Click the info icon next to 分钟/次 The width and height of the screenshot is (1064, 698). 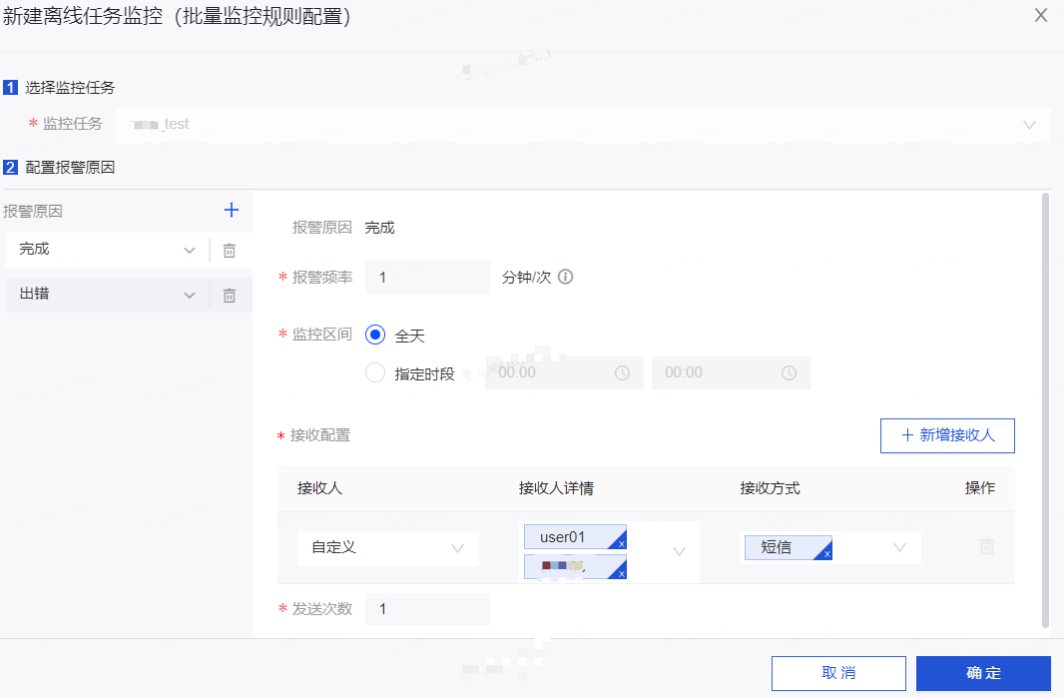[x=565, y=277]
